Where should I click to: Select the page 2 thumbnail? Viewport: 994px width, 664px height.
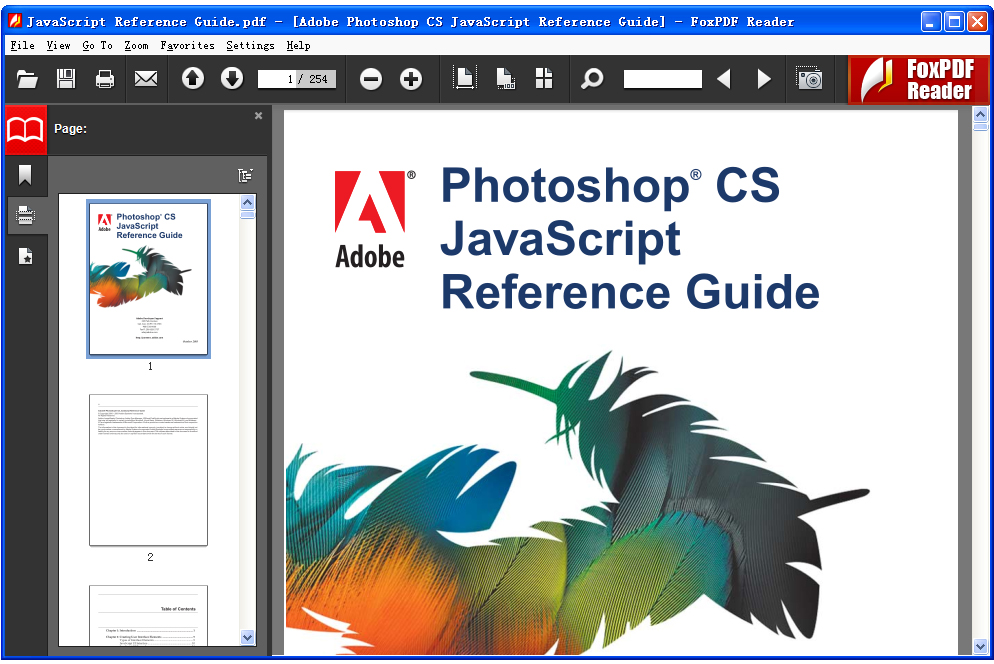click(x=148, y=470)
